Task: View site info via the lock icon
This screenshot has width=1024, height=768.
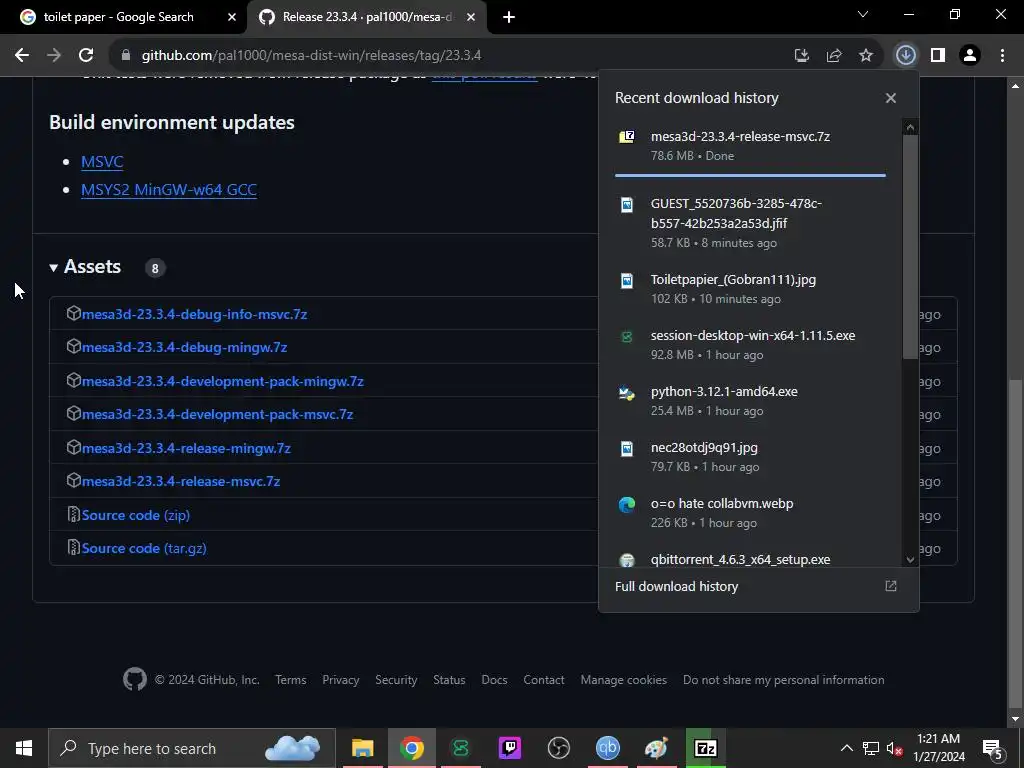Action: (126, 56)
